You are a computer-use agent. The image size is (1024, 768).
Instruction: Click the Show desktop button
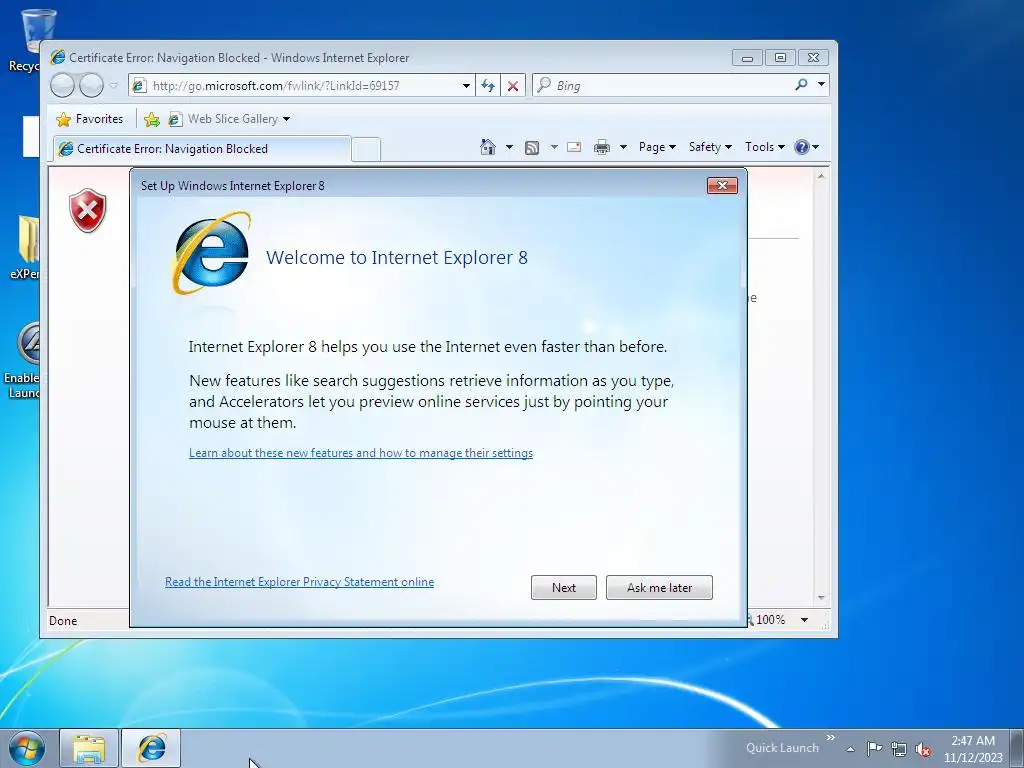click(1017, 748)
